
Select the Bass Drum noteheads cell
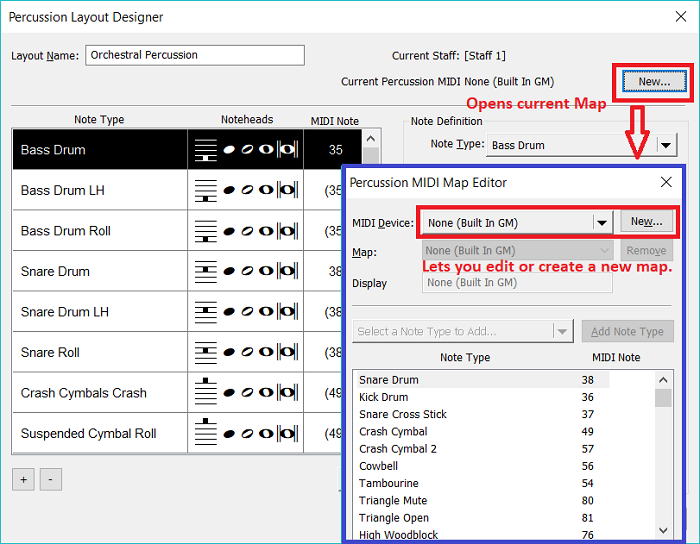coord(245,150)
